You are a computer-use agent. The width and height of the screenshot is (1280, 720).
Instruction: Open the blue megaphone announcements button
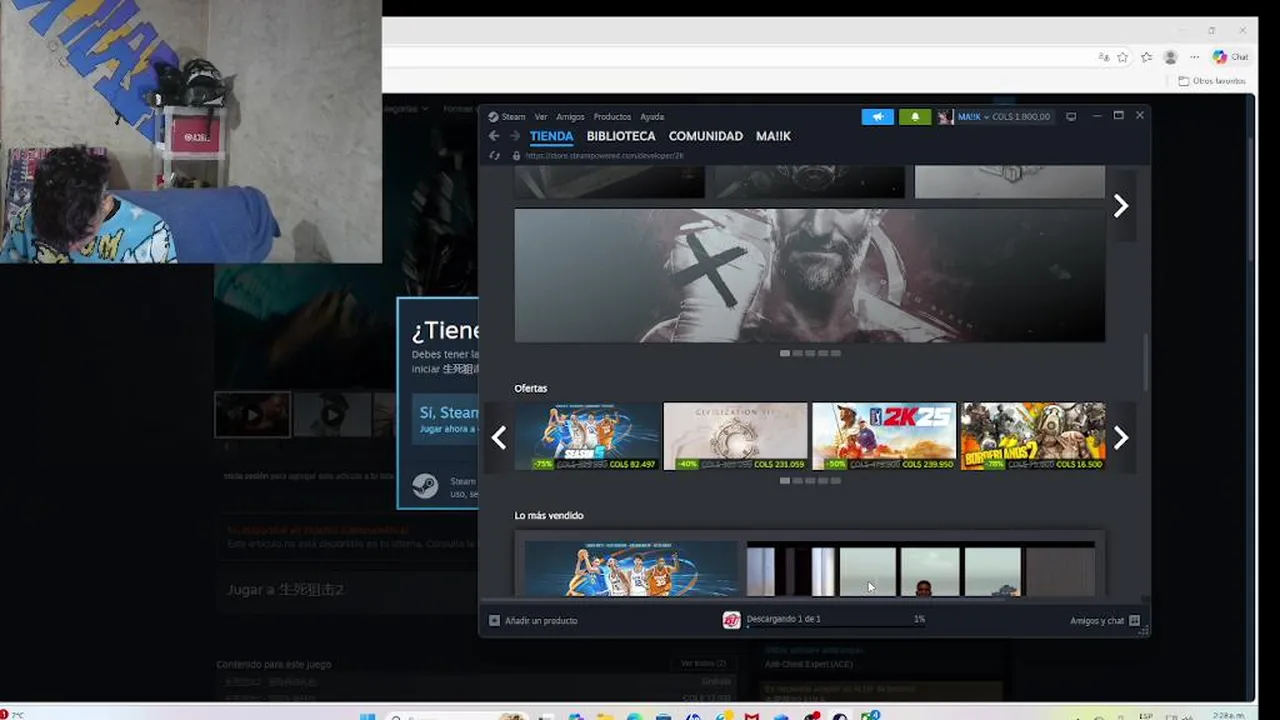[878, 117]
